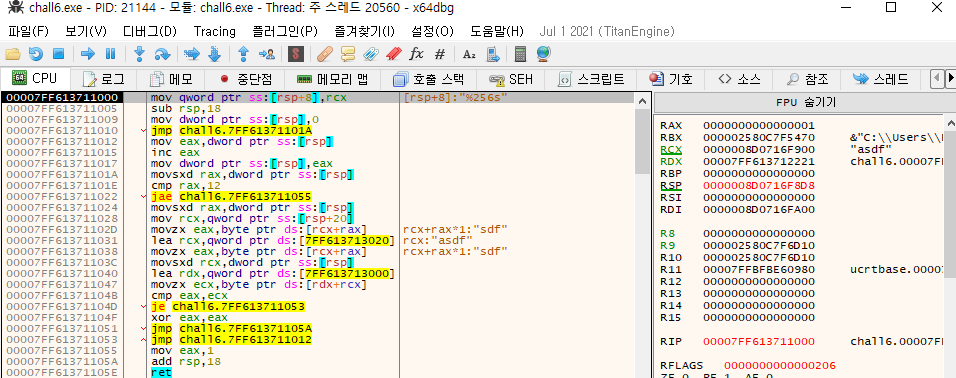
Task: Restart the debuggee with the restart icon
Action: pos(36,54)
